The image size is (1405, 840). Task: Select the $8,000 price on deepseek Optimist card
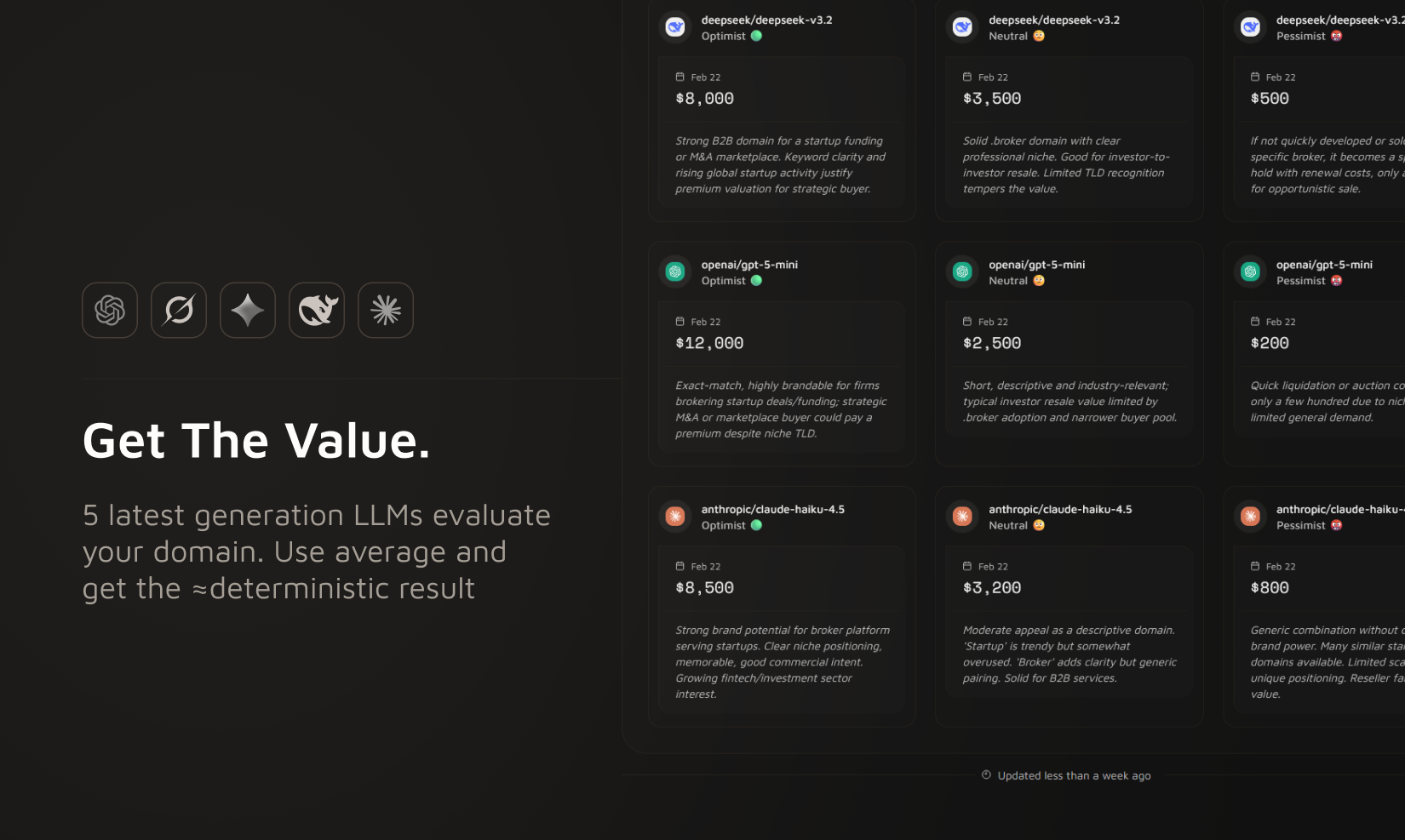pyautogui.click(x=703, y=98)
